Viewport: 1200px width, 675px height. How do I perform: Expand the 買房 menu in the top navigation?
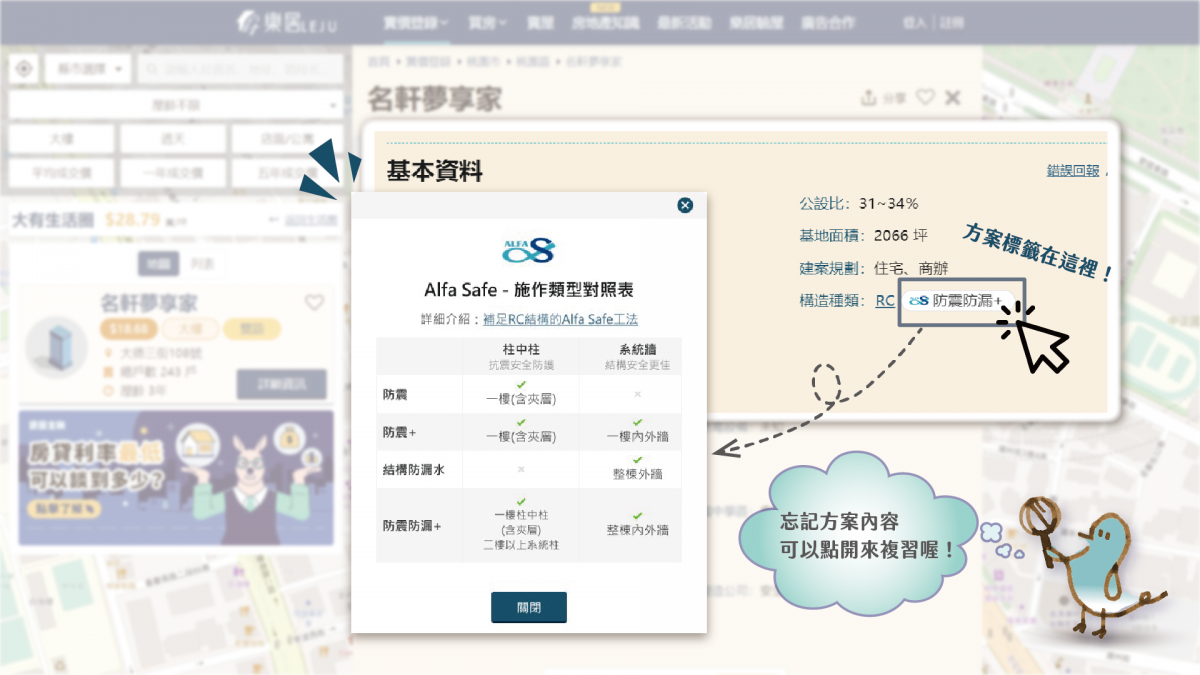coord(488,22)
